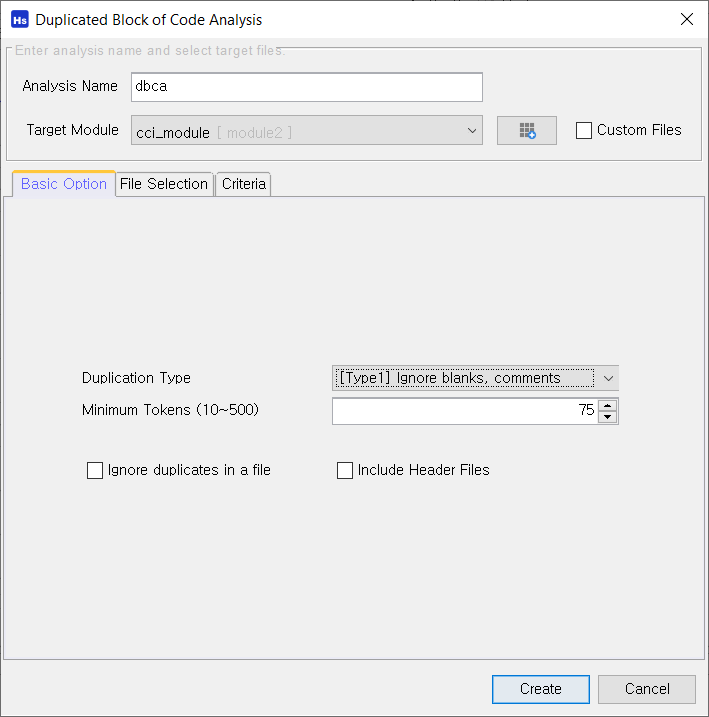Select the Basic Option tab
Viewport: 709px width, 717px height.
tap(64, 184)
